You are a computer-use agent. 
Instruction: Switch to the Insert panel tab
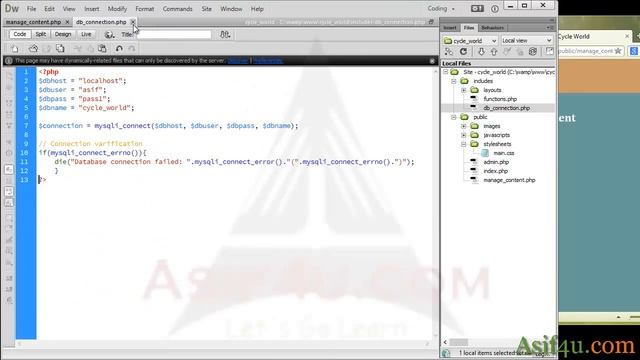pyautogui.click(x=450, y=28)
